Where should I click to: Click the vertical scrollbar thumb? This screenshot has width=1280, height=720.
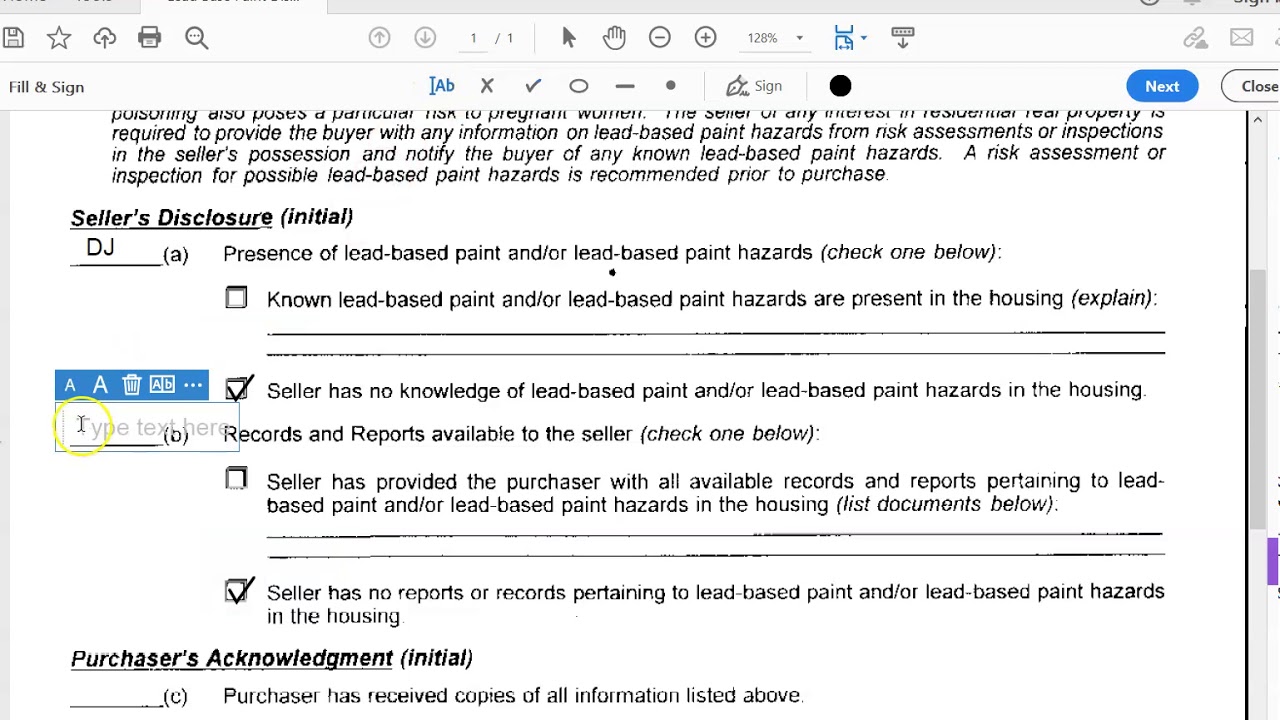point(1257,398)
